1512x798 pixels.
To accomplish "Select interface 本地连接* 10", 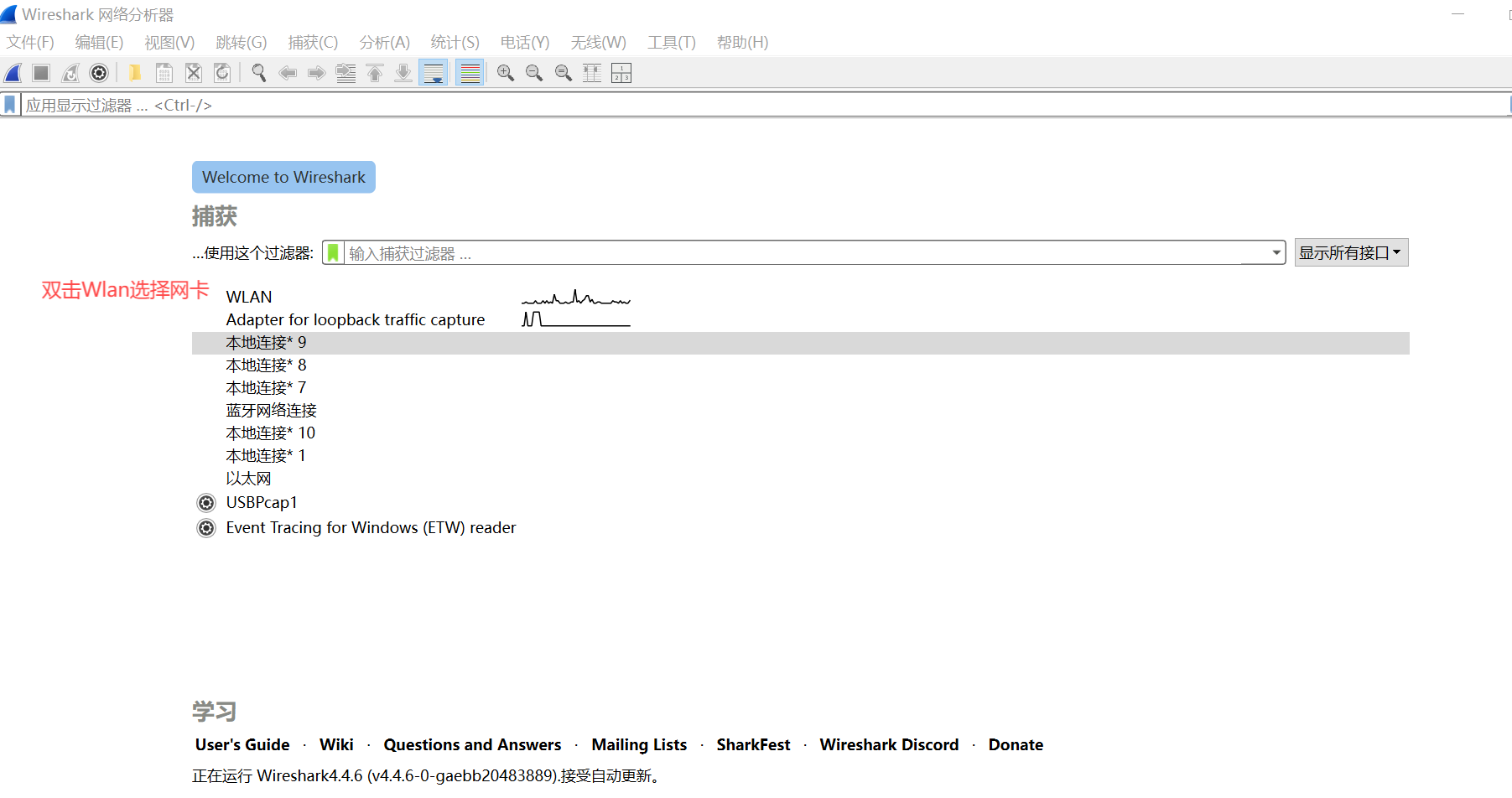I will coord(801,433).
